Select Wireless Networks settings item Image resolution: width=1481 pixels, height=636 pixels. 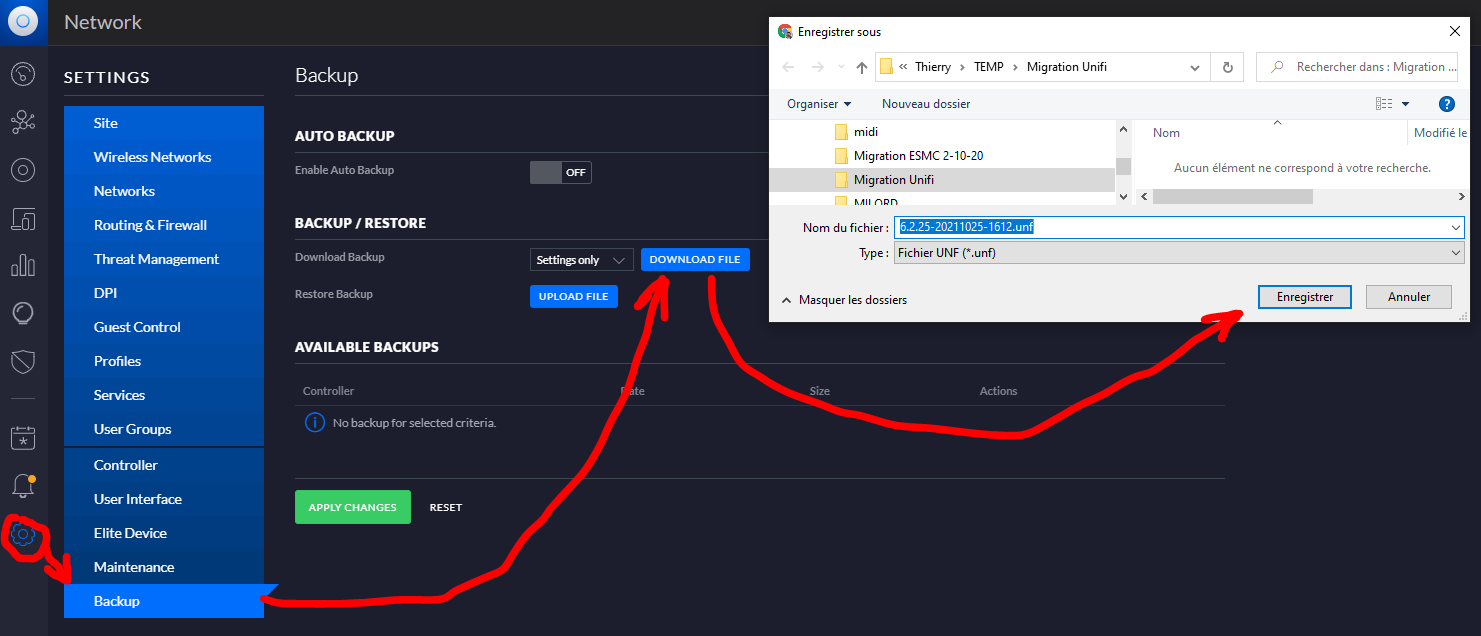152,157
